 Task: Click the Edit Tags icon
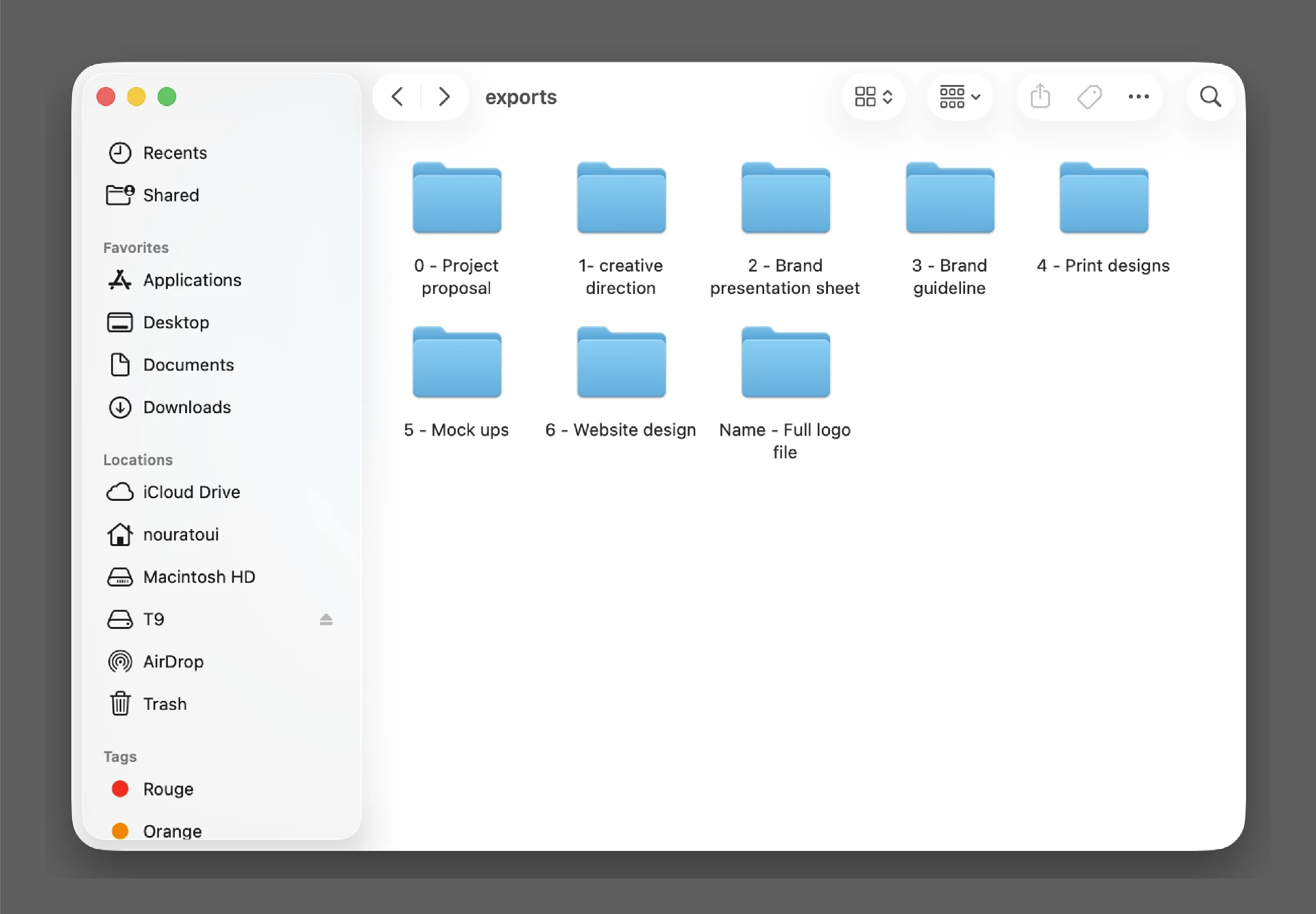[1089, 97]
